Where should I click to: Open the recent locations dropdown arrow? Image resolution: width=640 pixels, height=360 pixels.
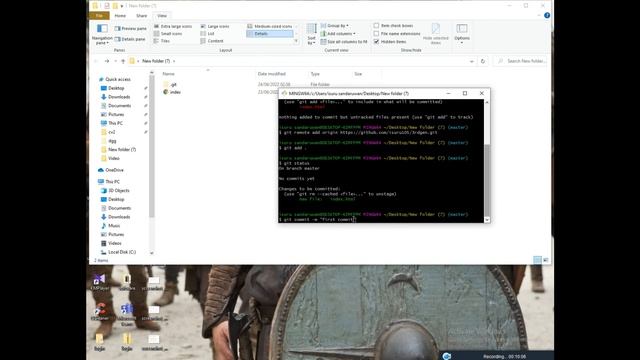click(x=116, y=61)
